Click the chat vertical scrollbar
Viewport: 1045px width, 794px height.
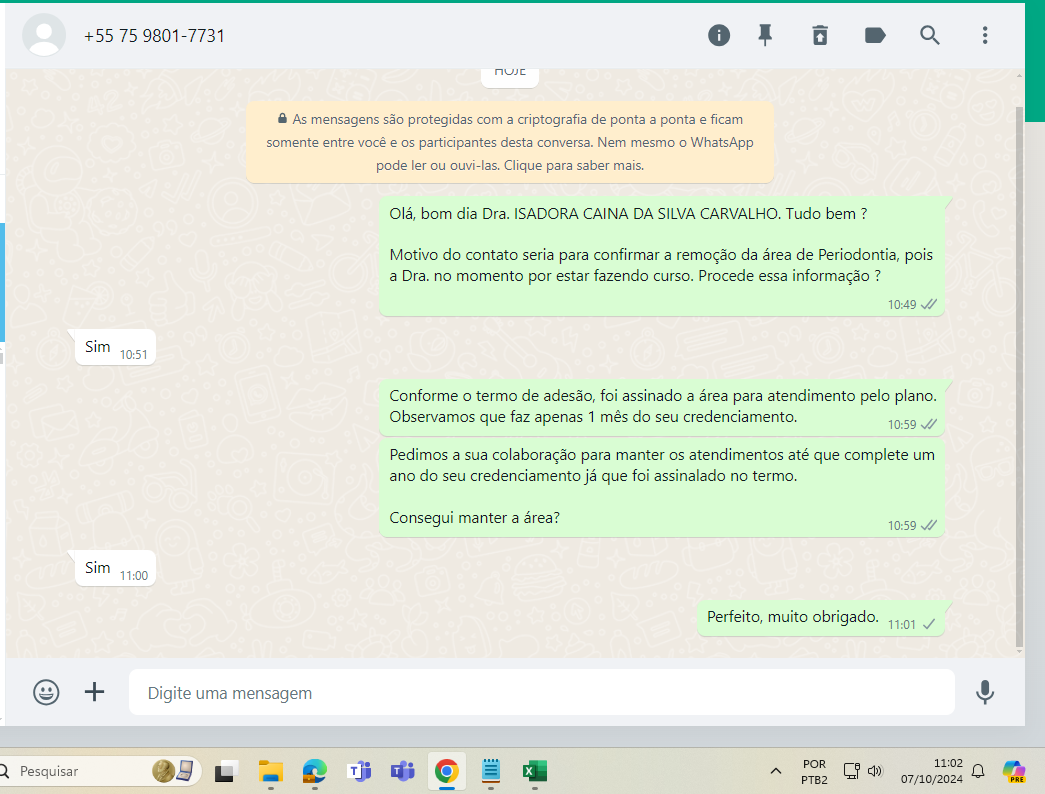pos(1019,377)
